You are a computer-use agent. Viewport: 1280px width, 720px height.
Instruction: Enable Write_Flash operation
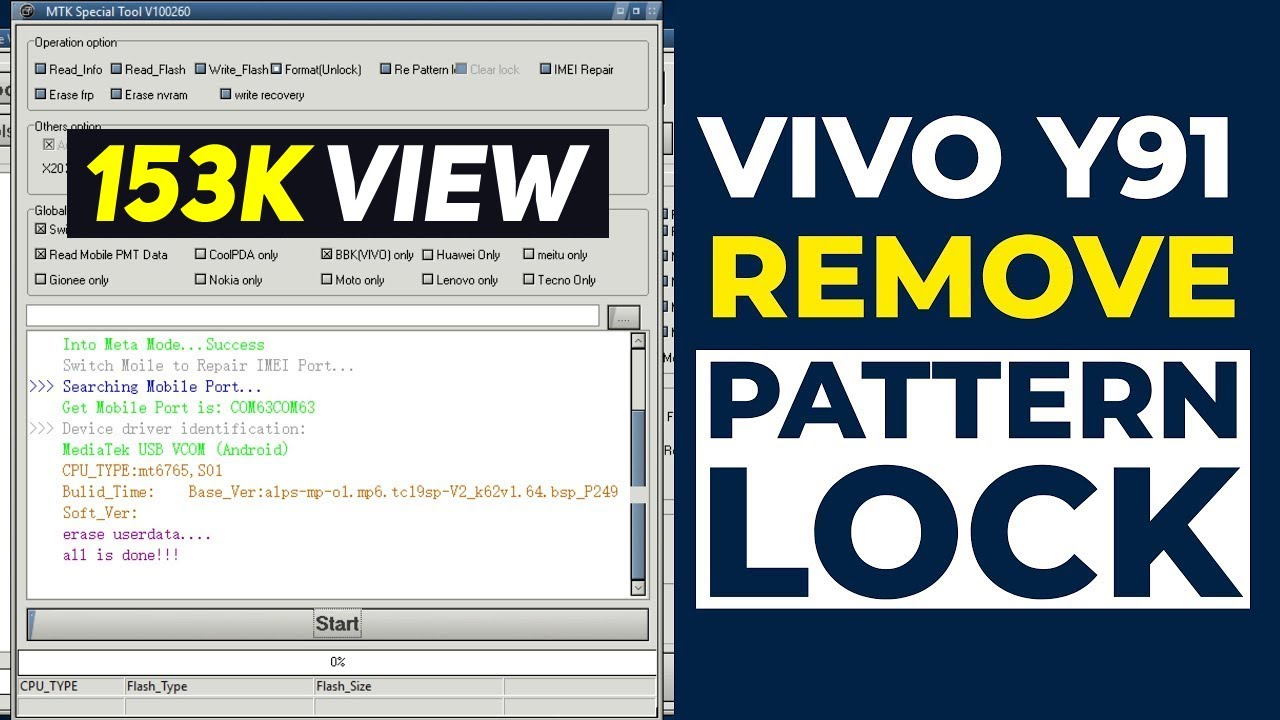click(x=200, y=70)
